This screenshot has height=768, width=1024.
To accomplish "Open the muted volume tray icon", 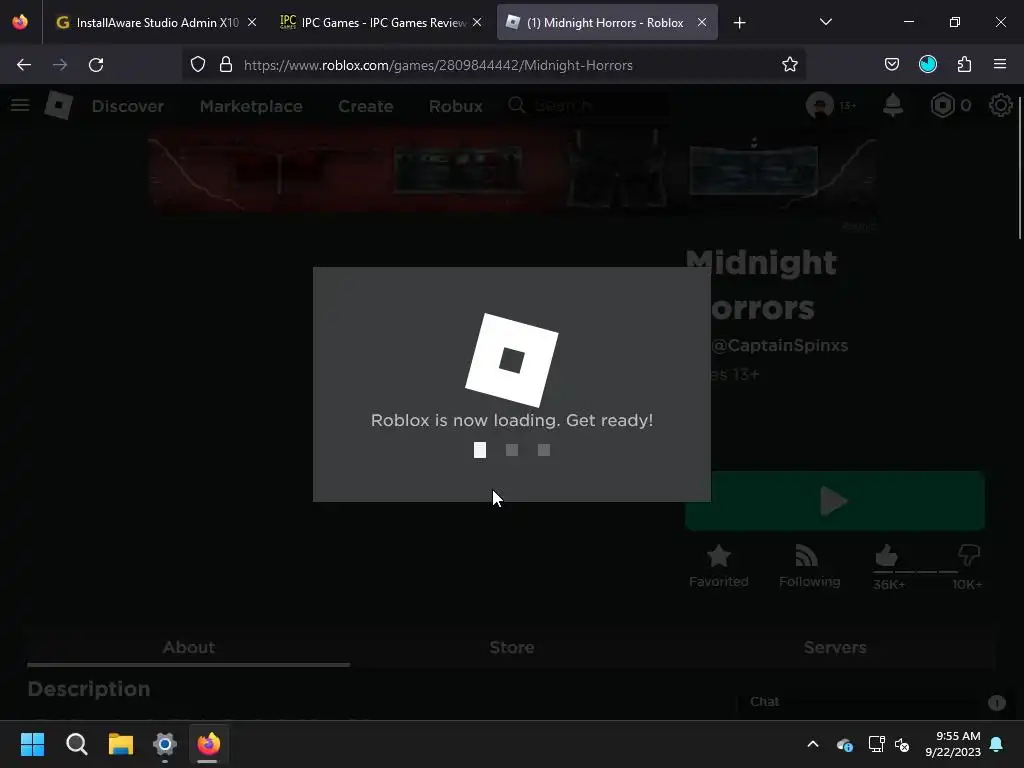I will click(x=903, y=744).
